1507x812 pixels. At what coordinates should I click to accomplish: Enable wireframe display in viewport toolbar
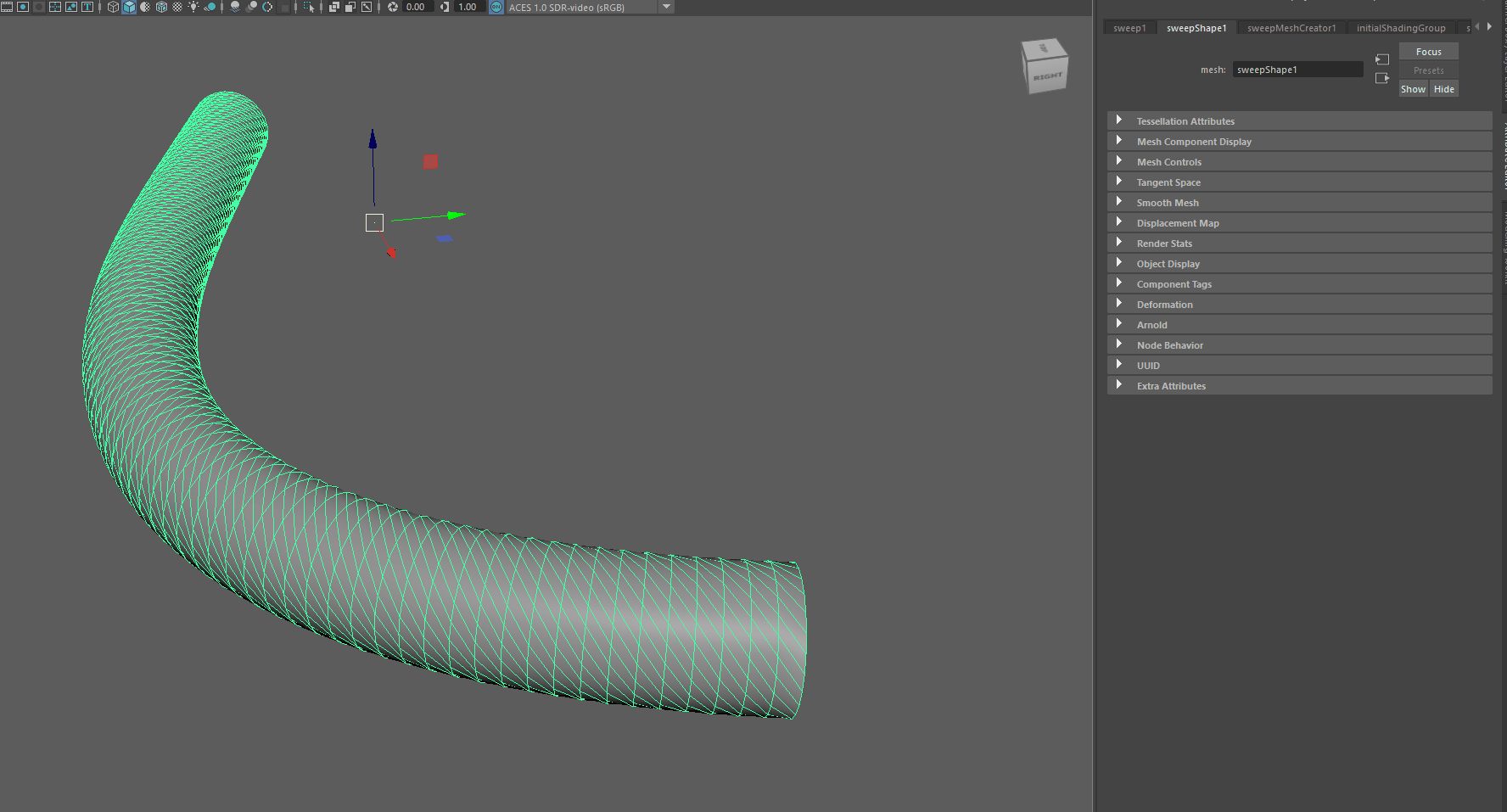coord(113,7)
